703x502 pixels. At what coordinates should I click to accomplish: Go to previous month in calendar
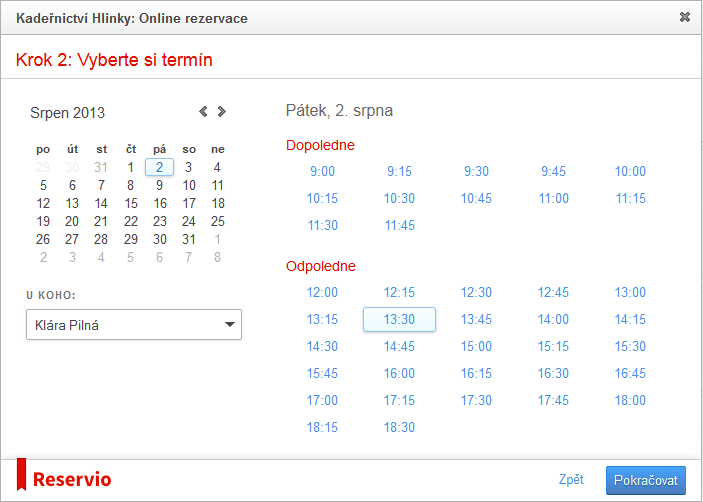click(x=203, y=112)
